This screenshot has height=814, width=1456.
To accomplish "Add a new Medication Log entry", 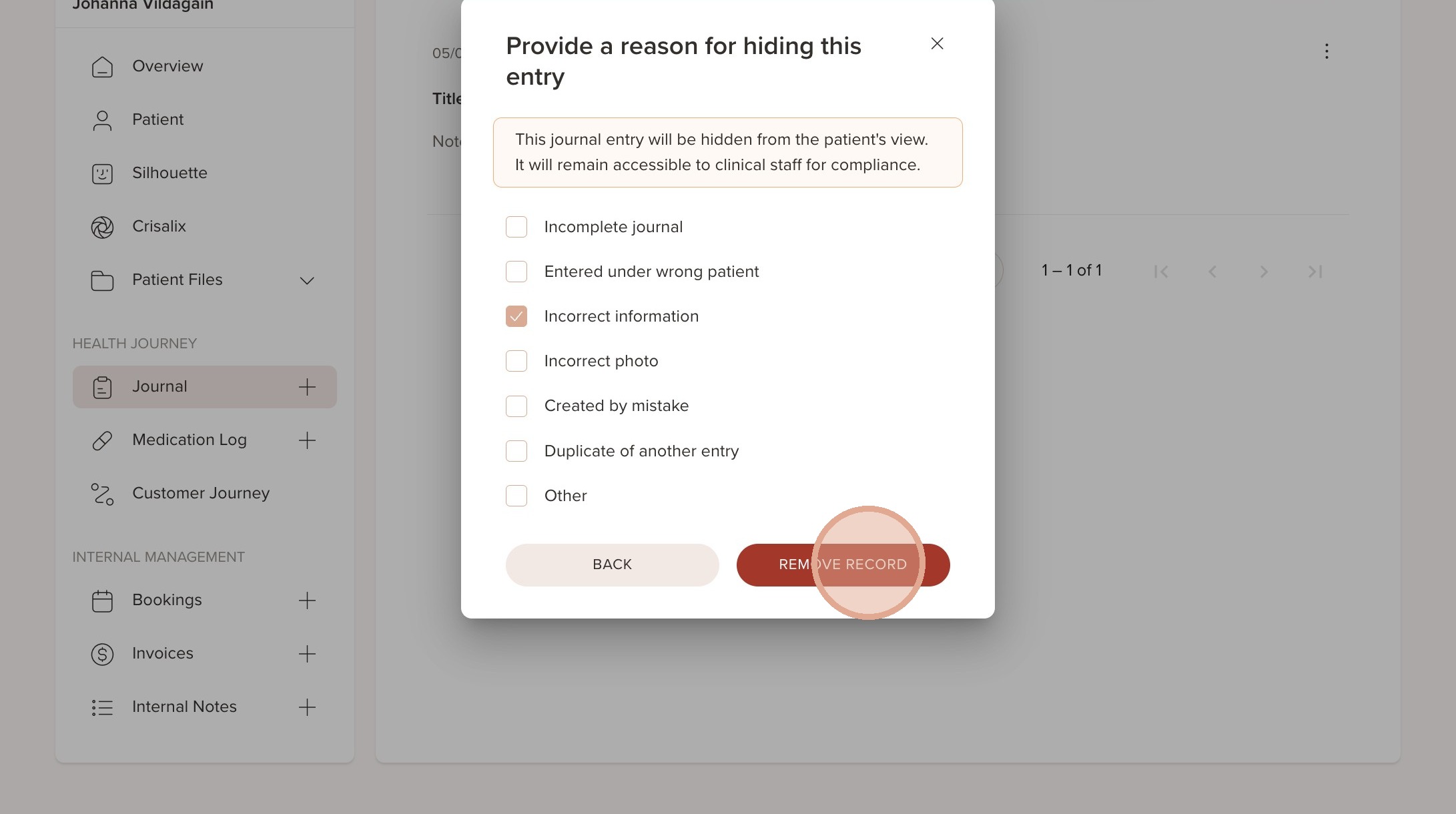I will [307, 440].
